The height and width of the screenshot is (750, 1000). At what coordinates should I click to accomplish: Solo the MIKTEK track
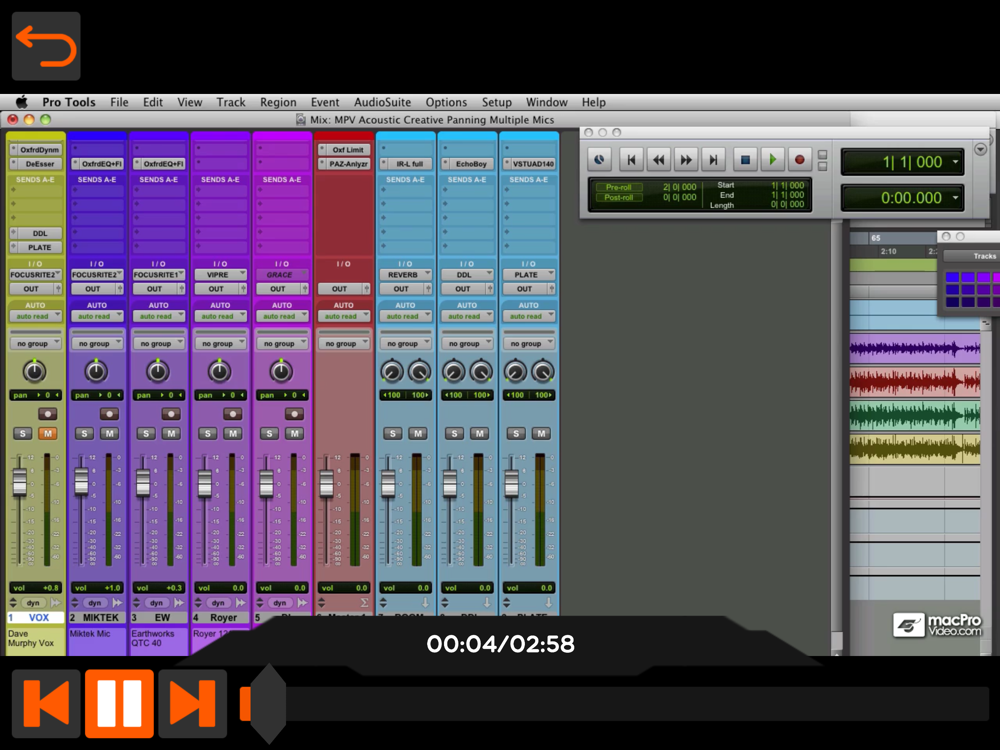(84, 433)
